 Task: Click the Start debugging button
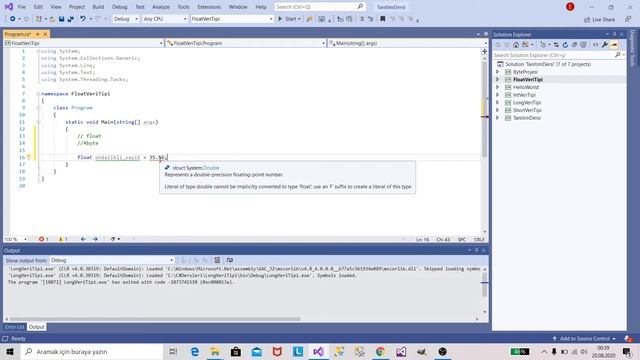tap(289, 19)
